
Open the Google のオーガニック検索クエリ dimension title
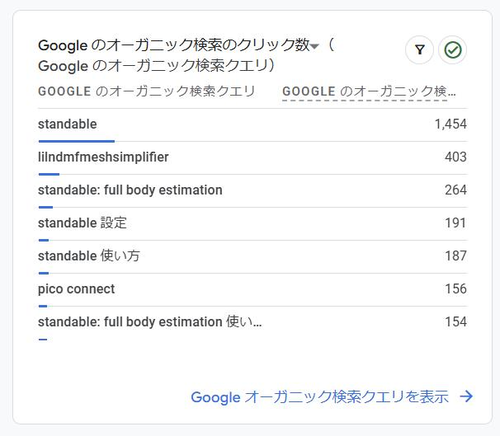pyautogui.click(x=157, y=66)
